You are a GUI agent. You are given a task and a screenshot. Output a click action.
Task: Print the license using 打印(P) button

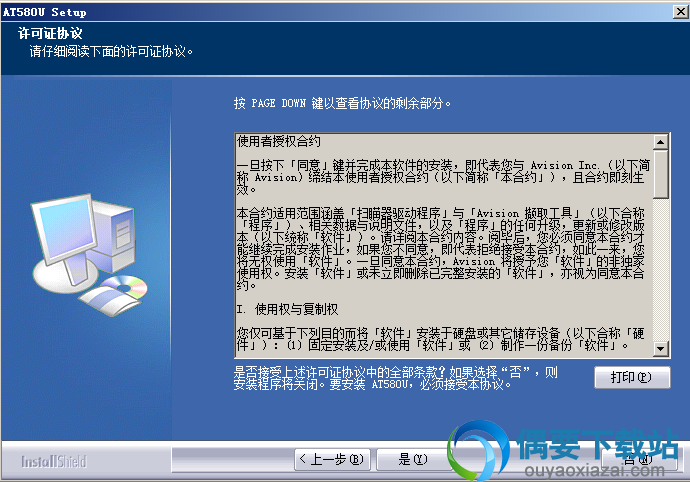pos(632,377)
